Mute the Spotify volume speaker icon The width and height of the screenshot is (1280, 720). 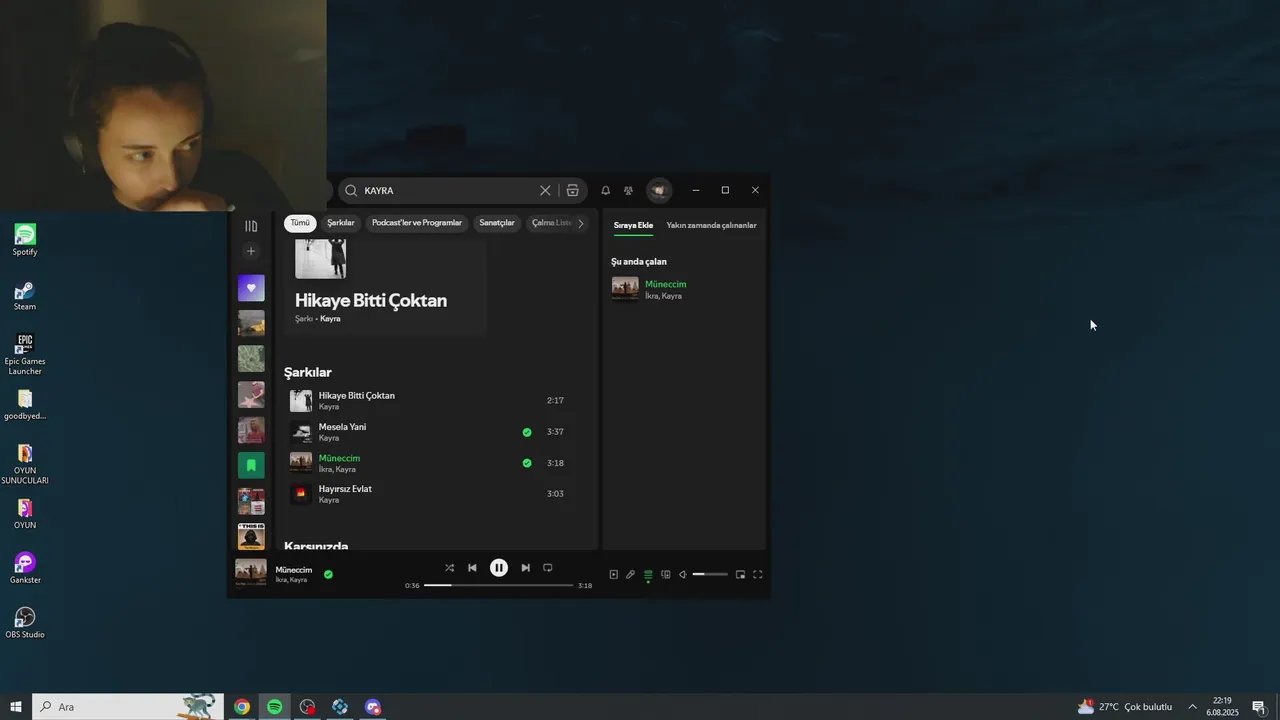(x=683, y=574)
